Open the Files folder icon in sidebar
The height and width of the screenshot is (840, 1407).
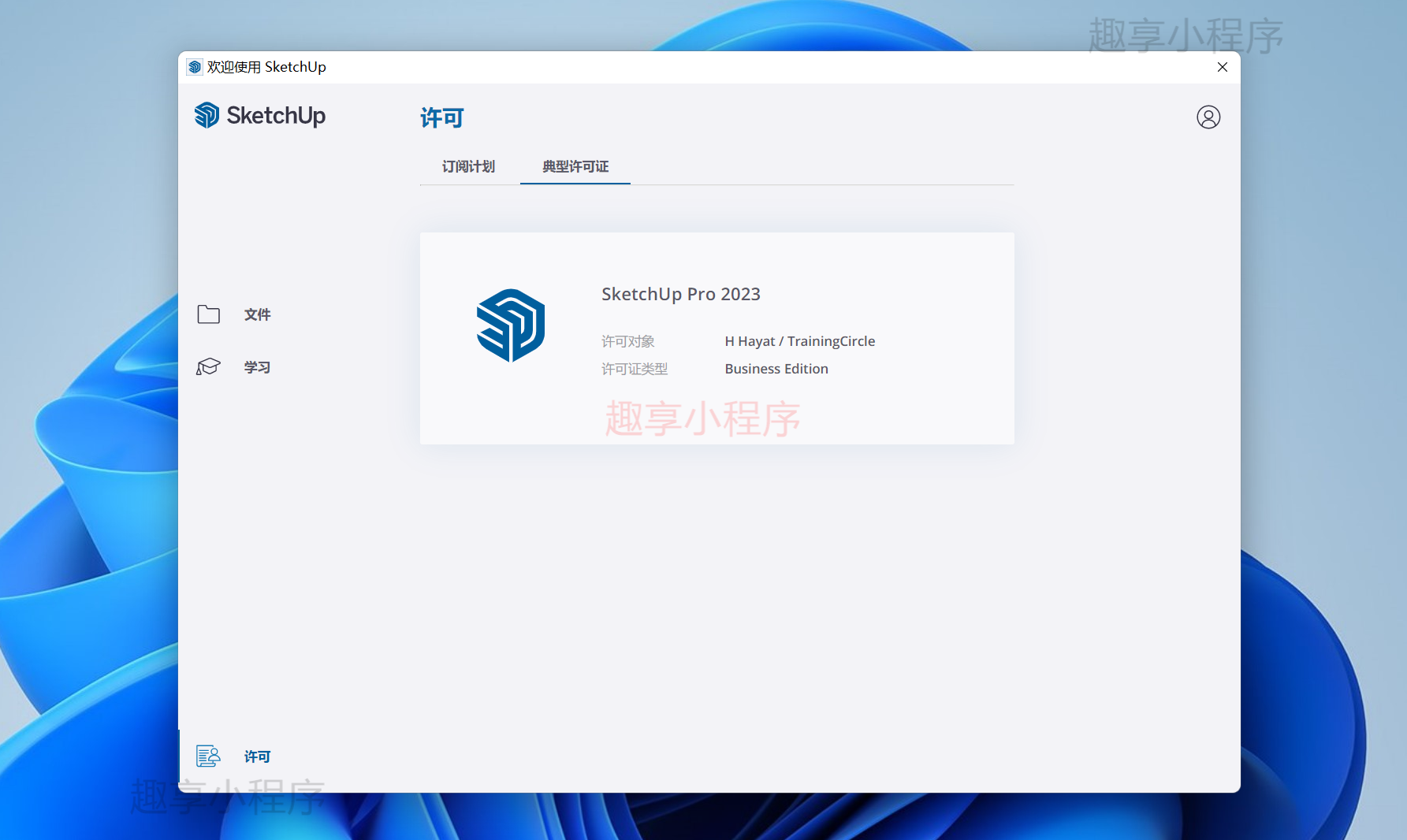[x=208, y=314]
